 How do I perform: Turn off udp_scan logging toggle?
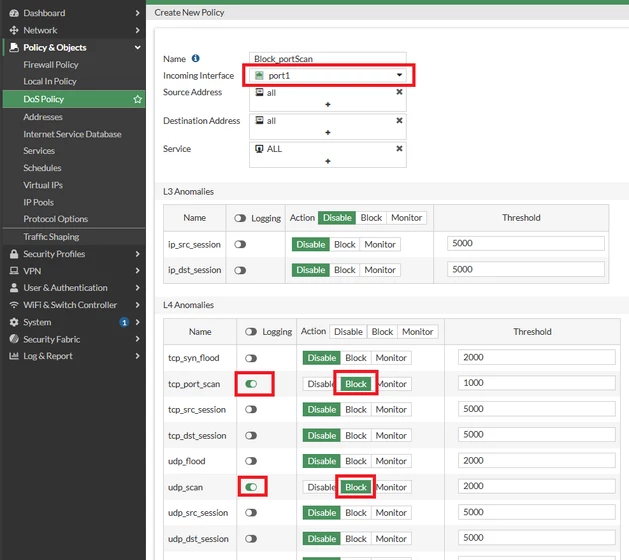251,487
